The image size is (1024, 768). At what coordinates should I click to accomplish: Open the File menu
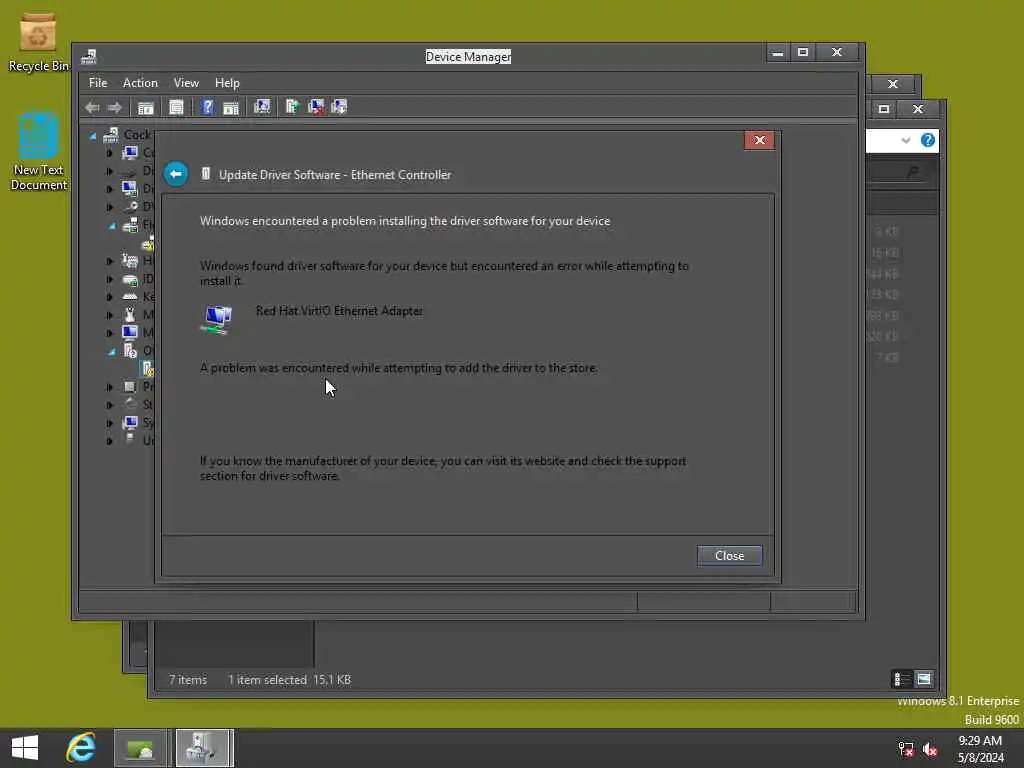(98, 83)
